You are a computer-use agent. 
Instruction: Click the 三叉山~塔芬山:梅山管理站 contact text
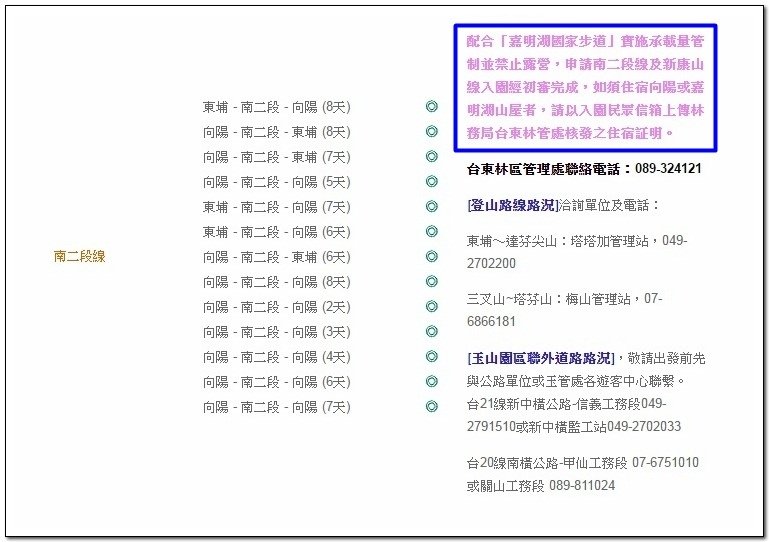tap(564, 310)
